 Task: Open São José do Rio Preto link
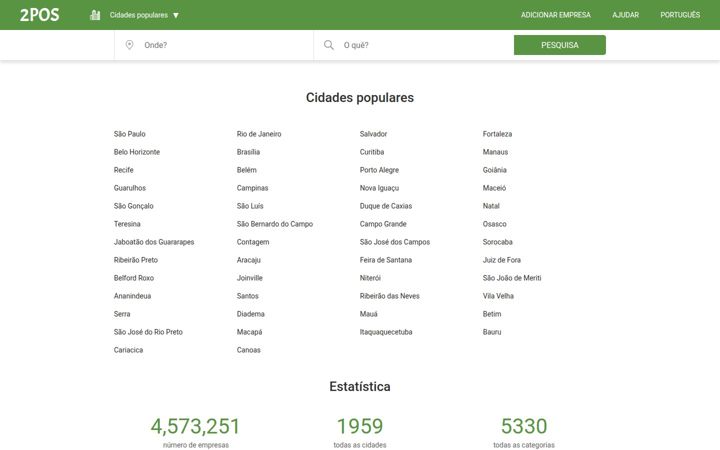(x=148, y=332)
